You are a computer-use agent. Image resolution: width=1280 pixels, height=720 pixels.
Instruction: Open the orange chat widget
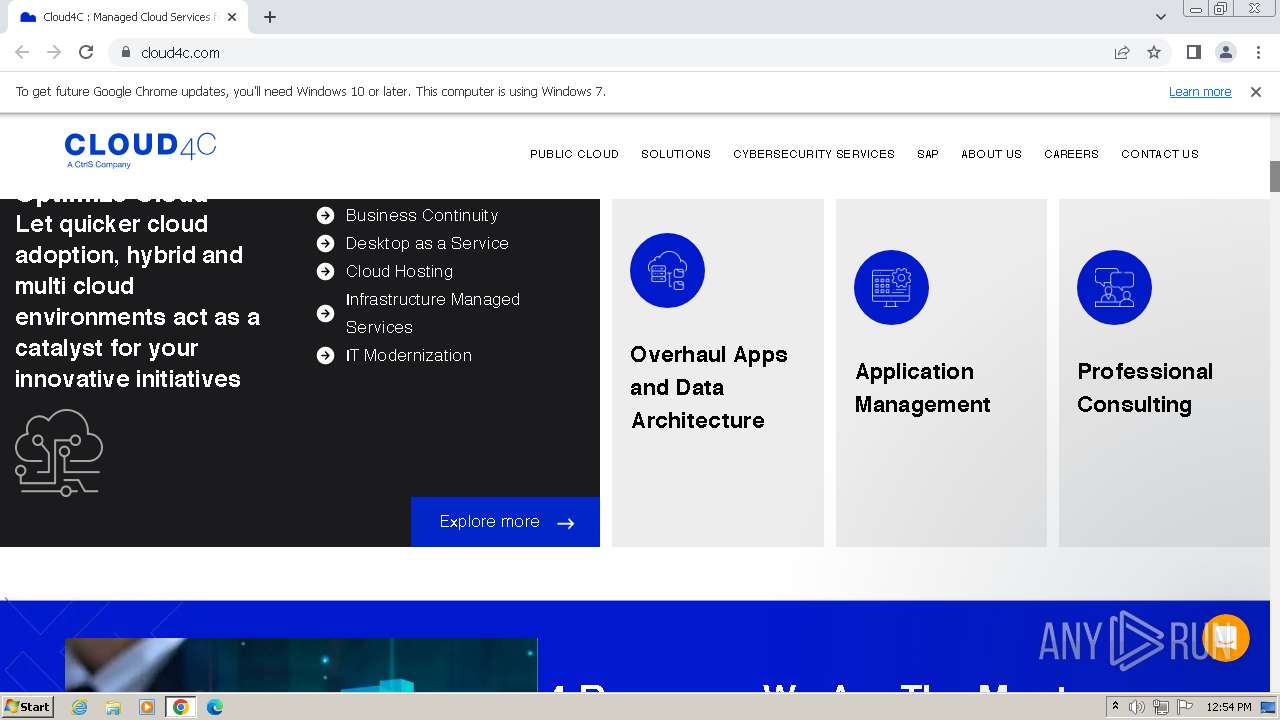click(x=1226, y=637)
